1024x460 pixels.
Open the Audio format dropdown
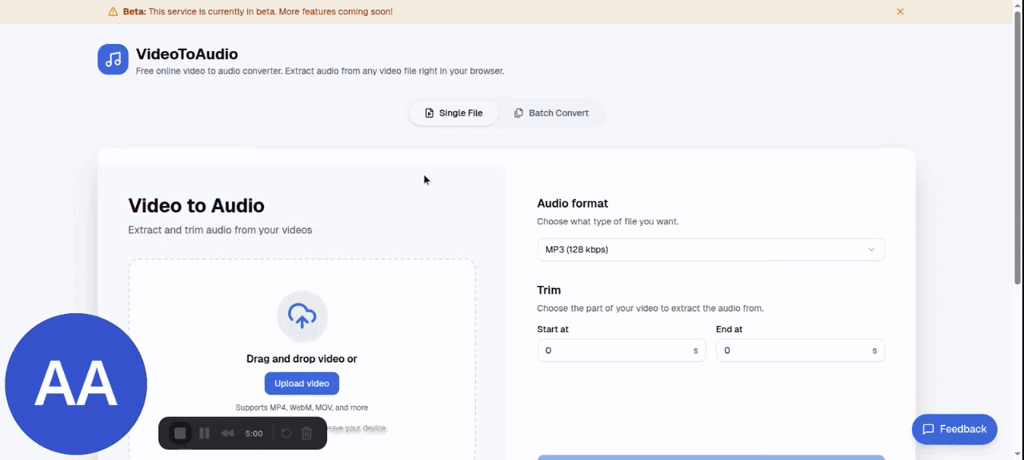click(710, 249)
